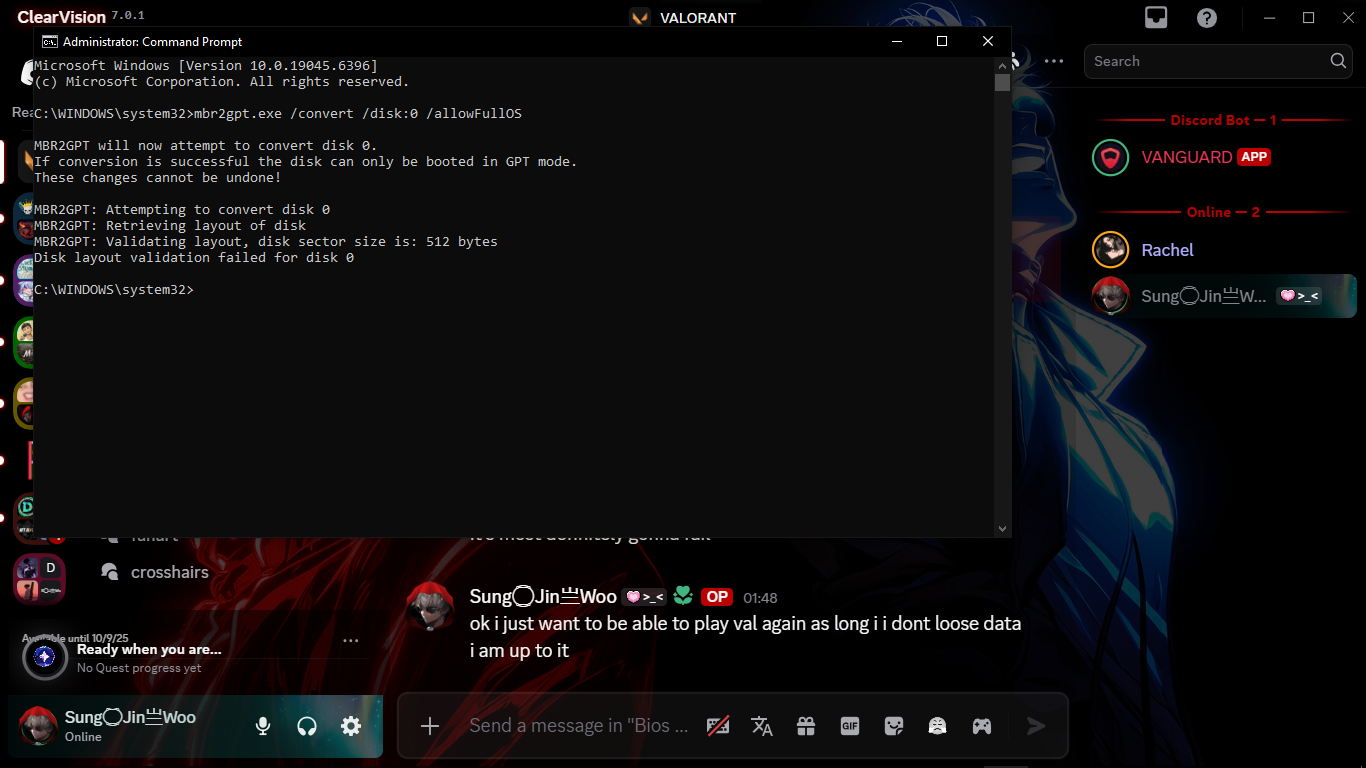Click the Quest orb icon
The width and height of the screenshot is (1366, 768).
(x=44, y=656)
